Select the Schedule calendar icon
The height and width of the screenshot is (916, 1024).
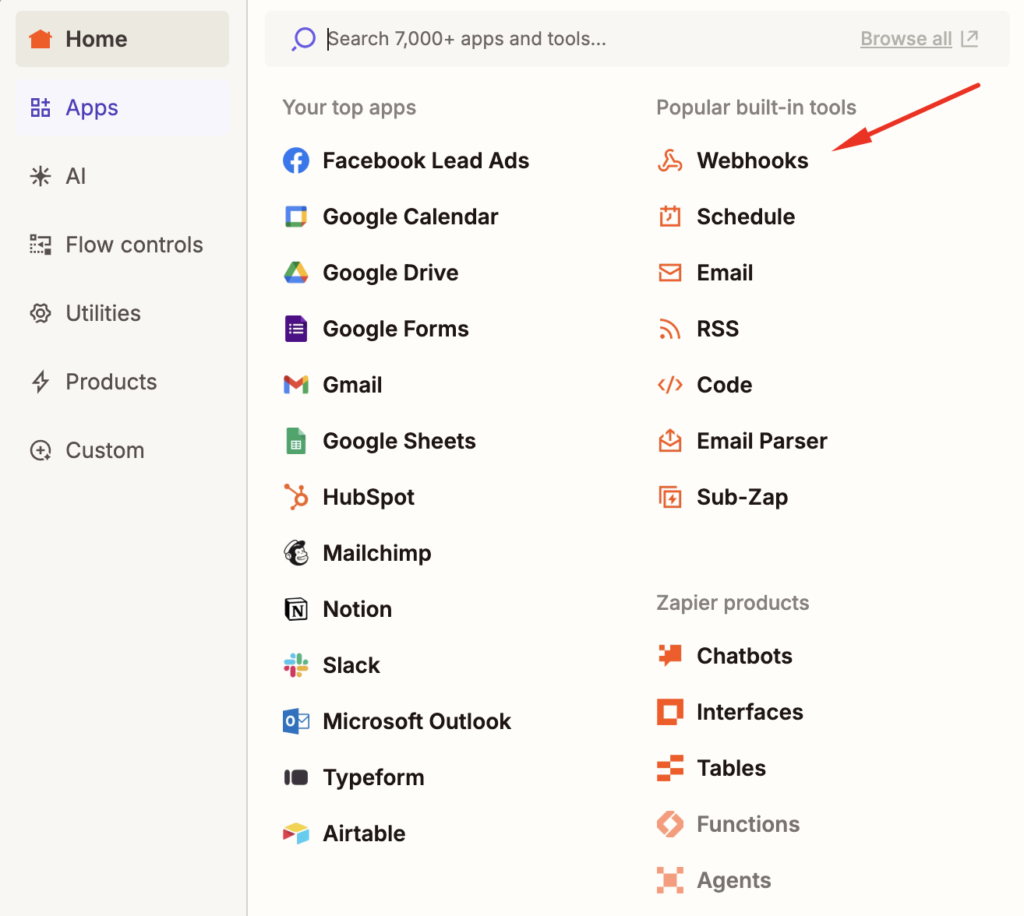[669, 217]
